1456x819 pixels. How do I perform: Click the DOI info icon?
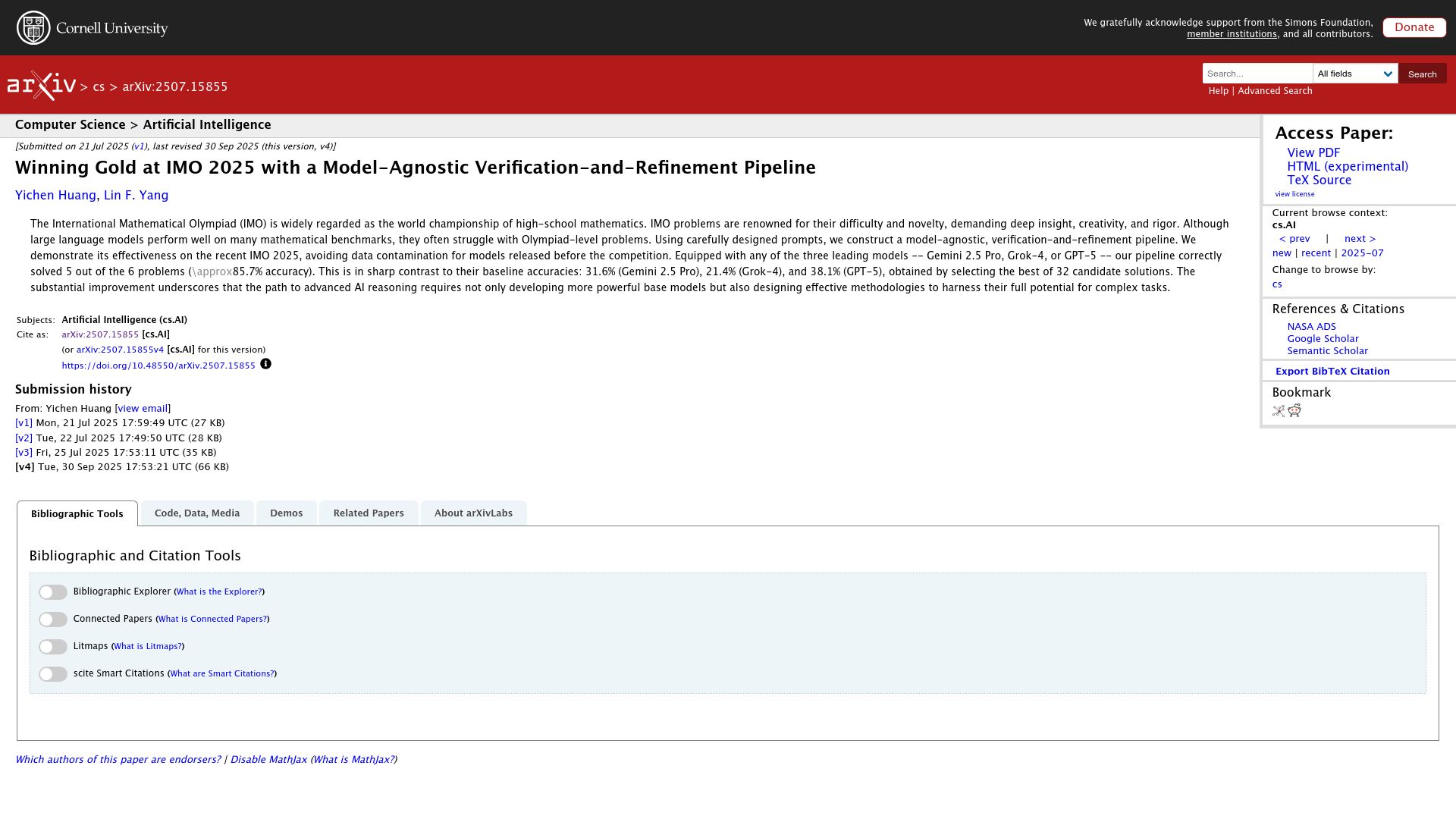point(265,364)
